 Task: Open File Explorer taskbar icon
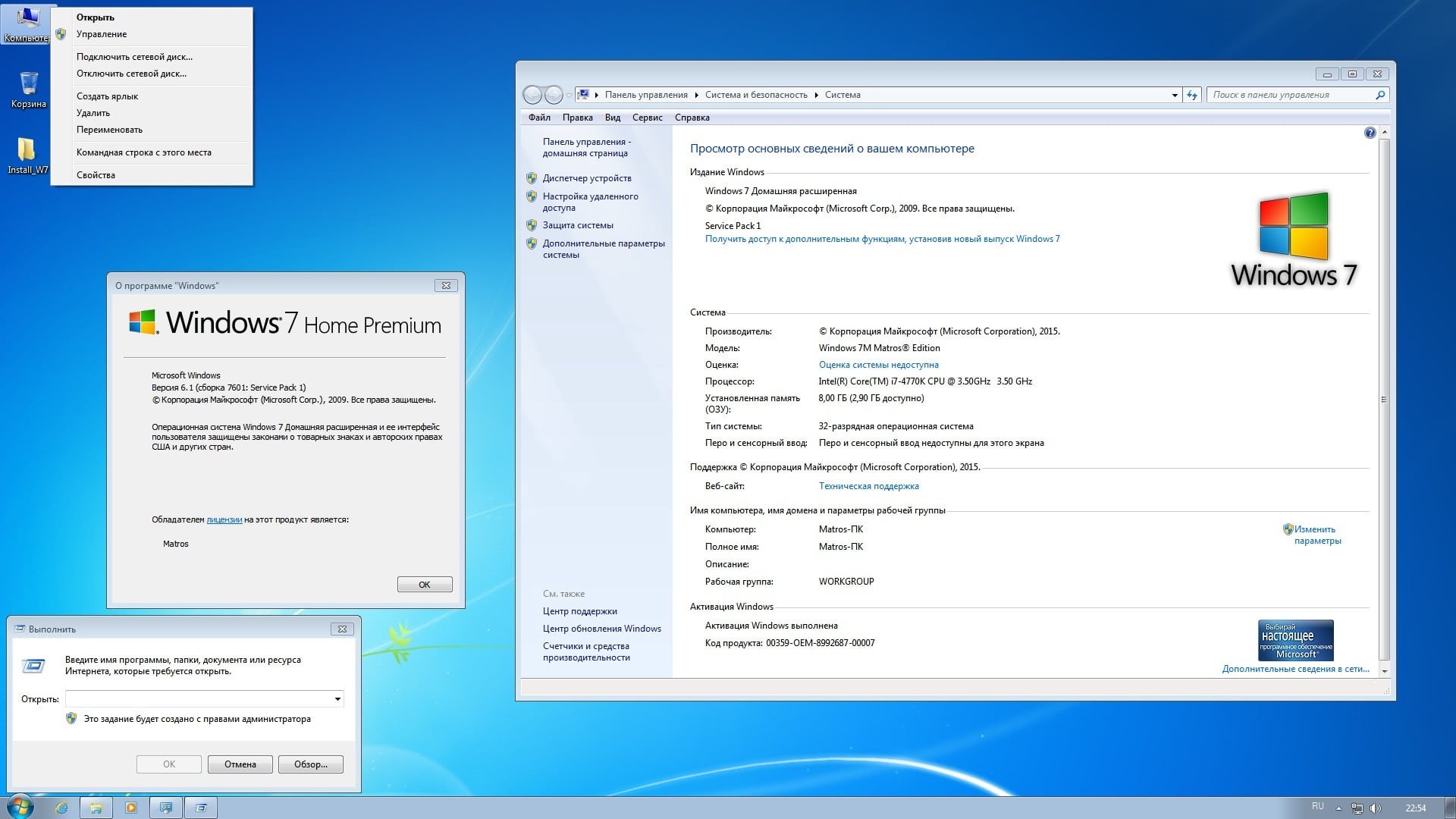pyautogui.click(x=96, y=808)
